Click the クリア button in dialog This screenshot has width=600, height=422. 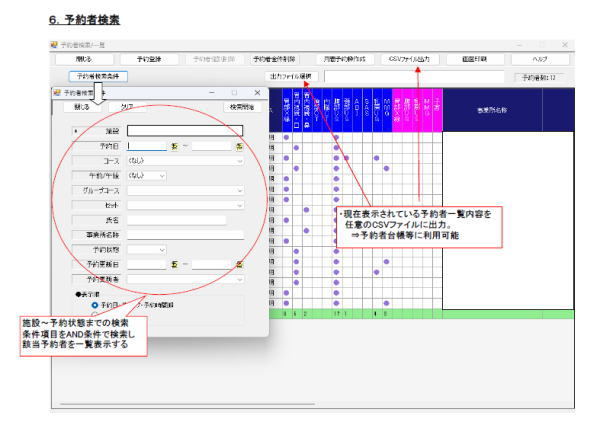click(x=127, y=107)
